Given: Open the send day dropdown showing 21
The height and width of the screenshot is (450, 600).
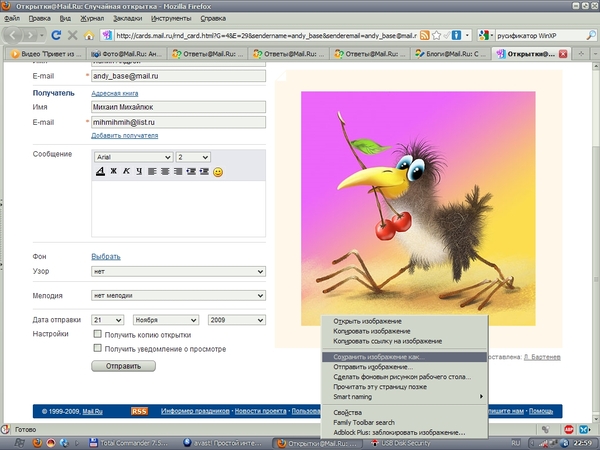Looking at the screenshot, I should (x=108, y=320).
